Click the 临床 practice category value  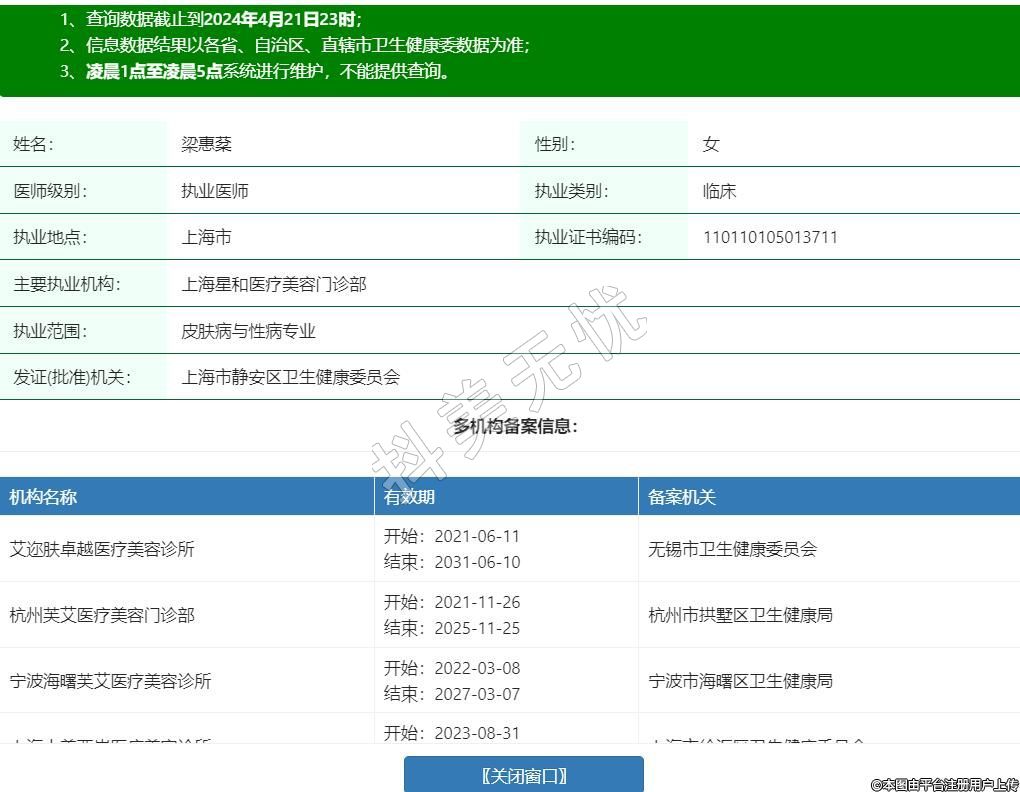tap(719, 191)
